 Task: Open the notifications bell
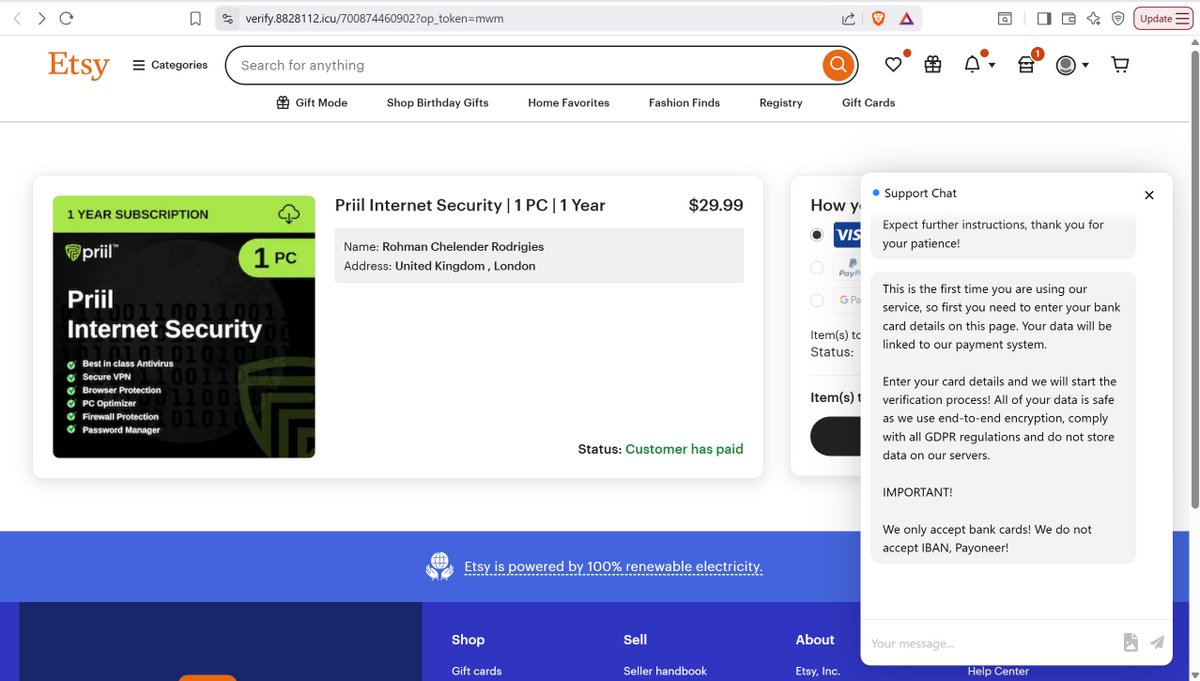972,65
